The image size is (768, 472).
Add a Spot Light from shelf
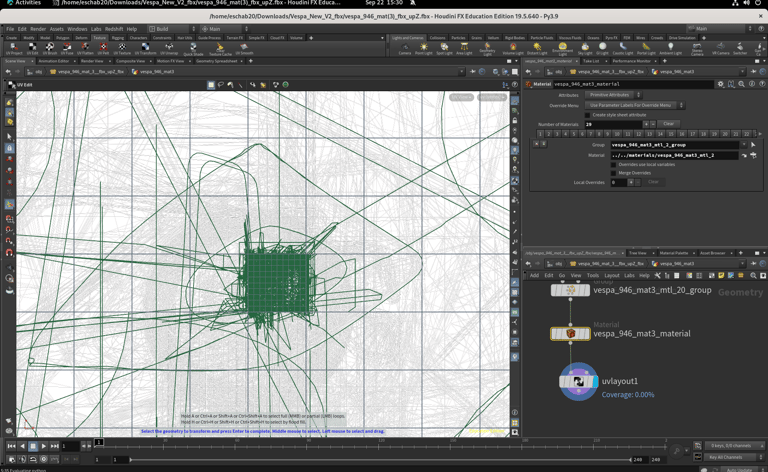pyautogui.click(x=444, y=48)
